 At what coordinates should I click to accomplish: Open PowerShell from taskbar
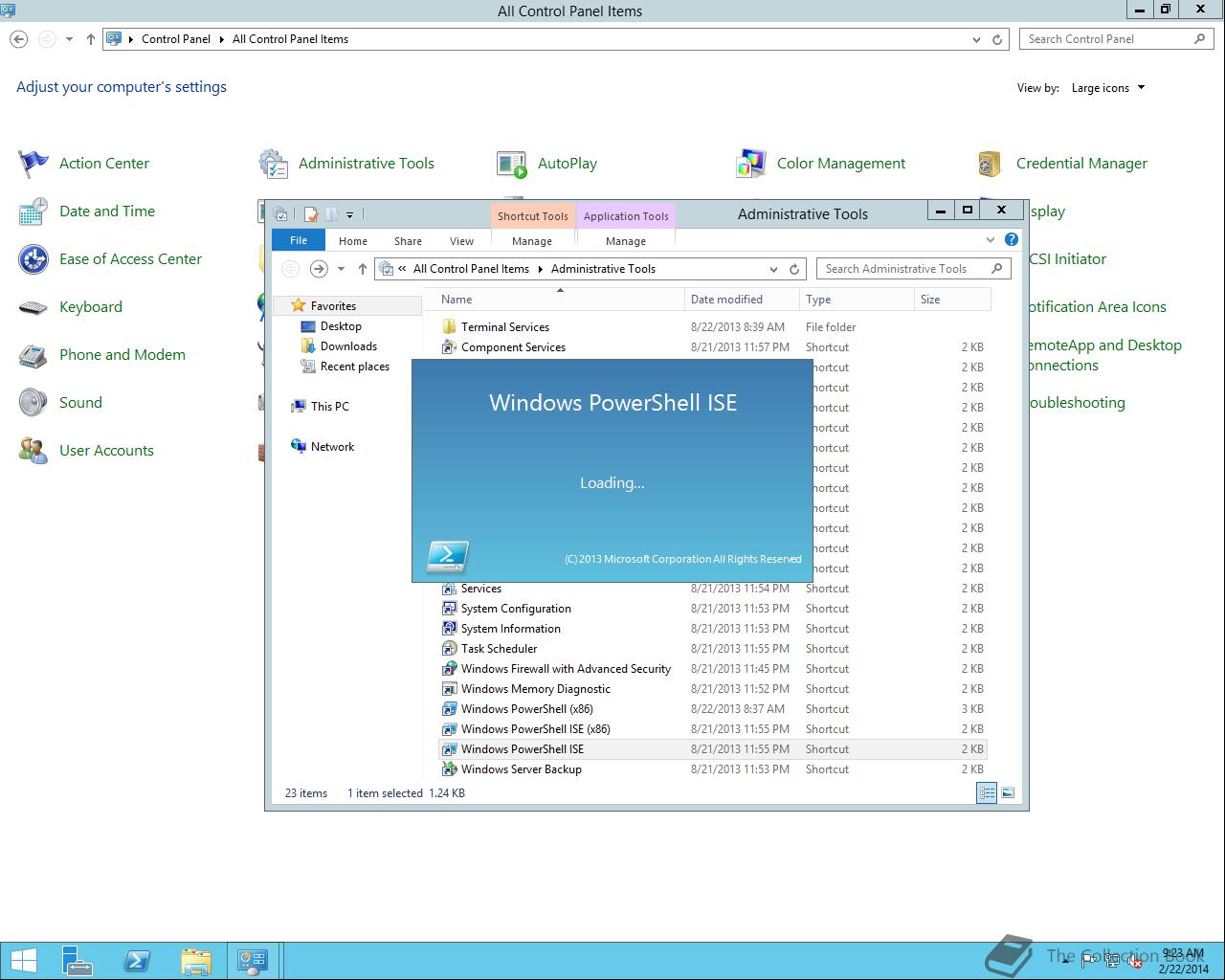[x=137, y=961]
